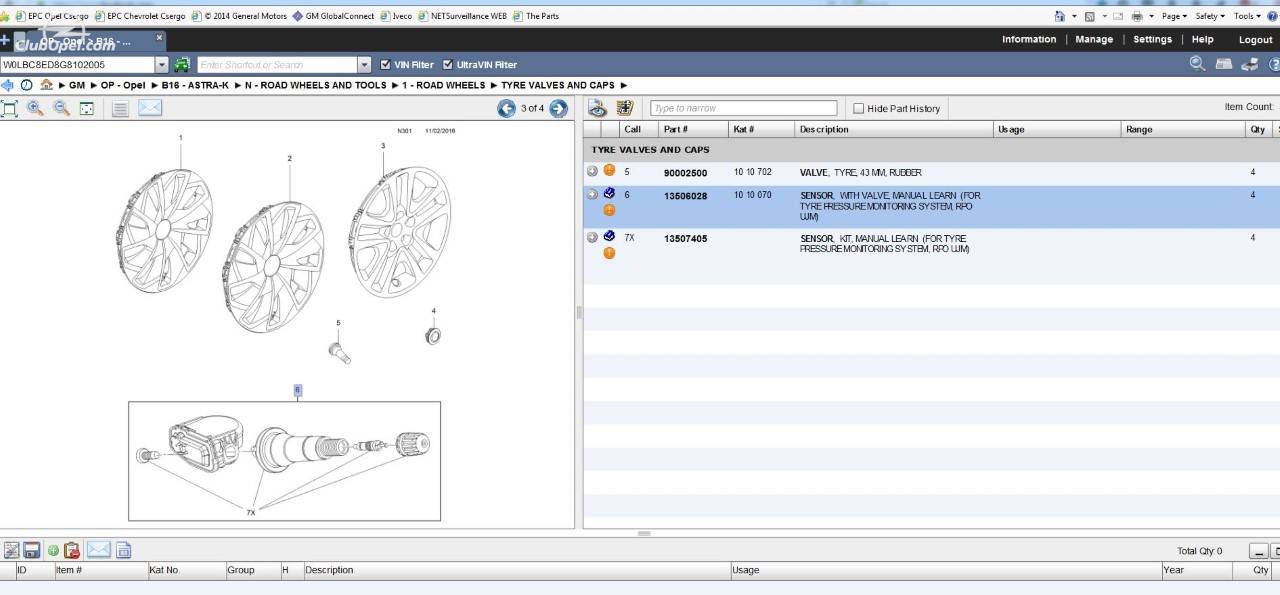Click the Type to narrow filter field
This screenshot has height=595, width=1280.
point(743,108)
